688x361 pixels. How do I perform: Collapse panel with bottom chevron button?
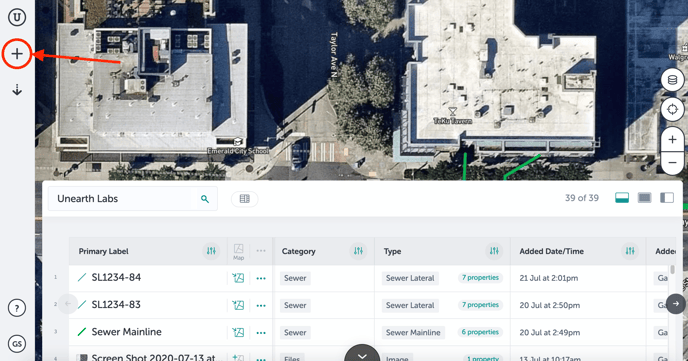pos(362,353)
